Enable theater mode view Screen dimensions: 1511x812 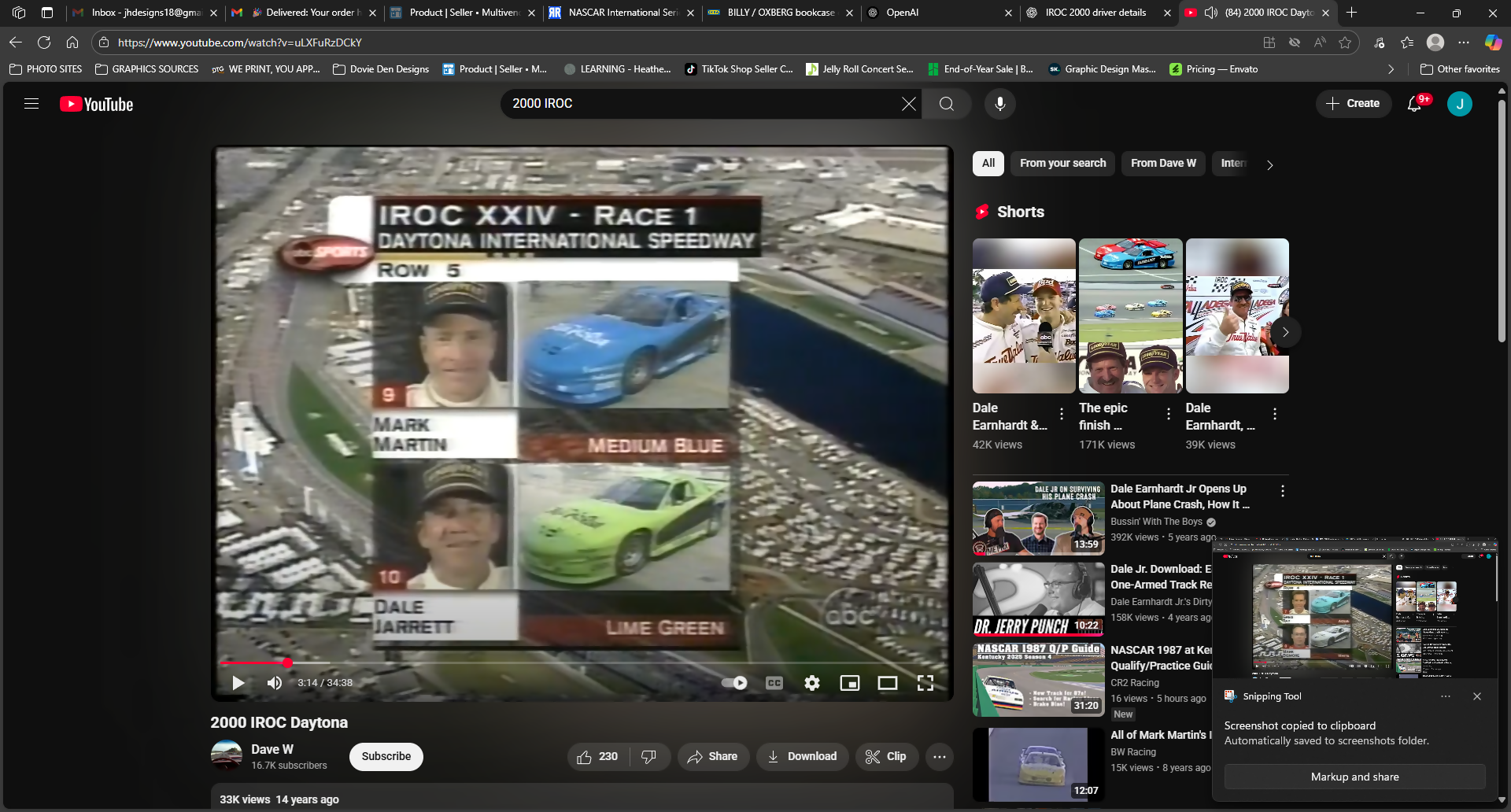888,683
